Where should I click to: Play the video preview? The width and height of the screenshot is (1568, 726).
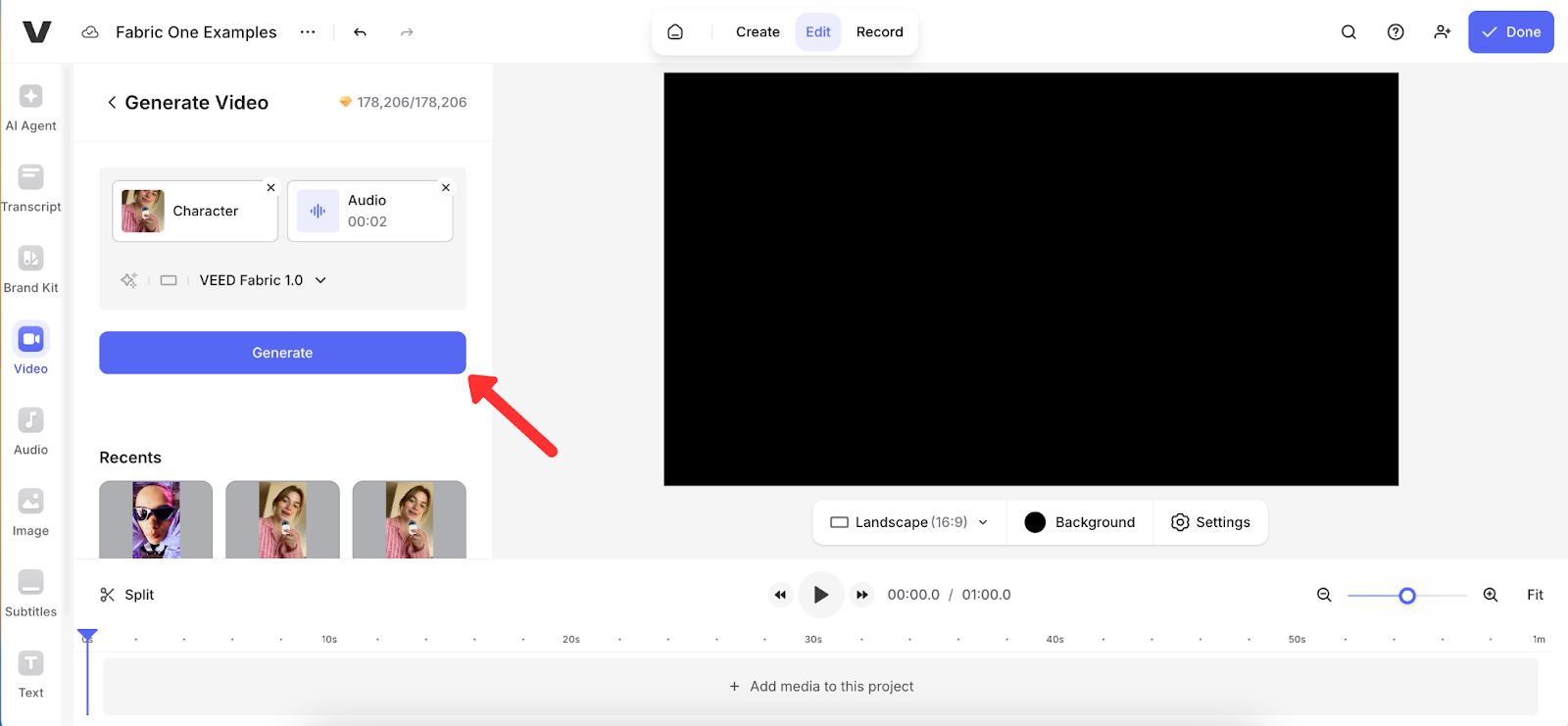821,595
